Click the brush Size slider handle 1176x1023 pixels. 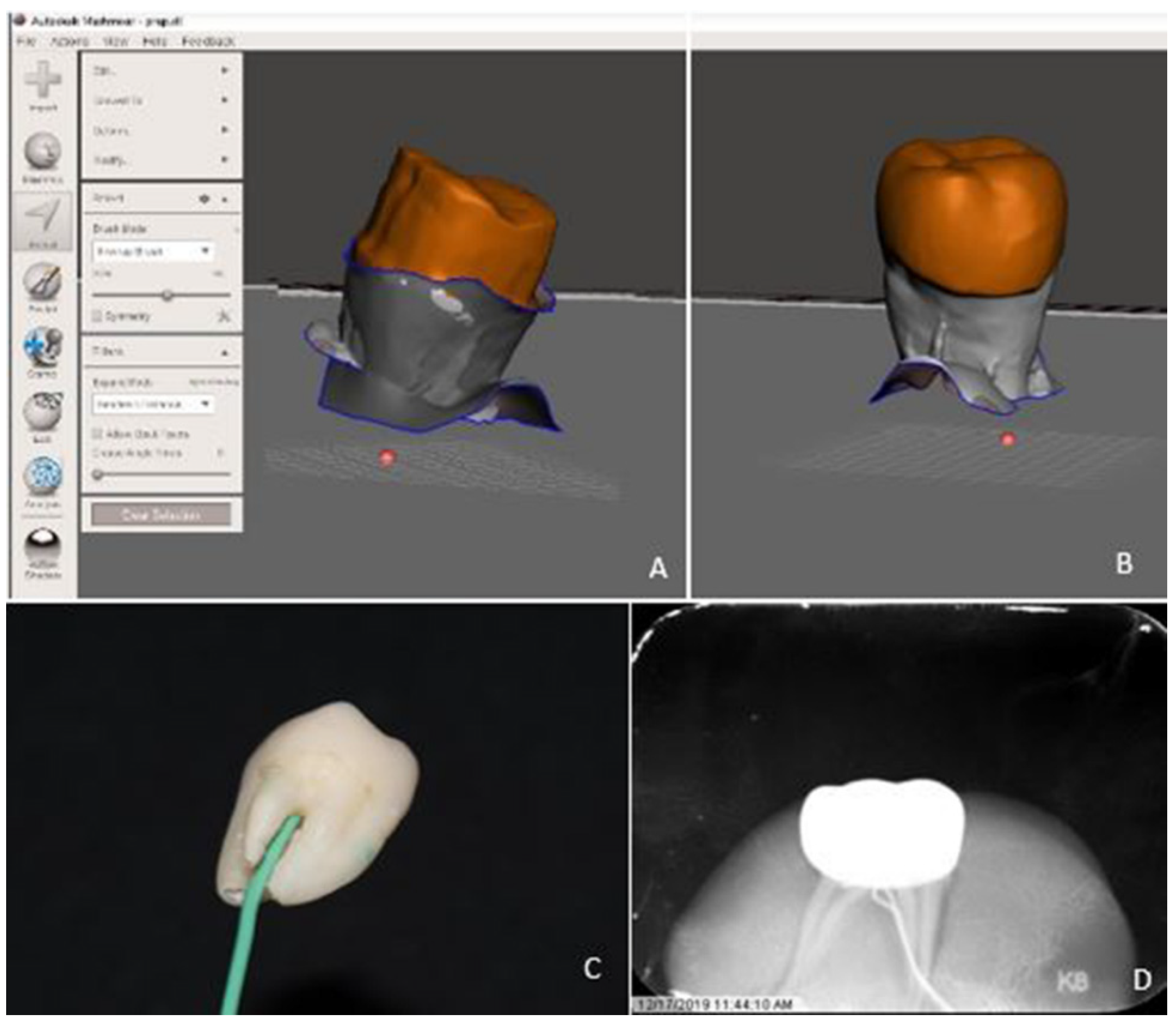click(167, 295)
